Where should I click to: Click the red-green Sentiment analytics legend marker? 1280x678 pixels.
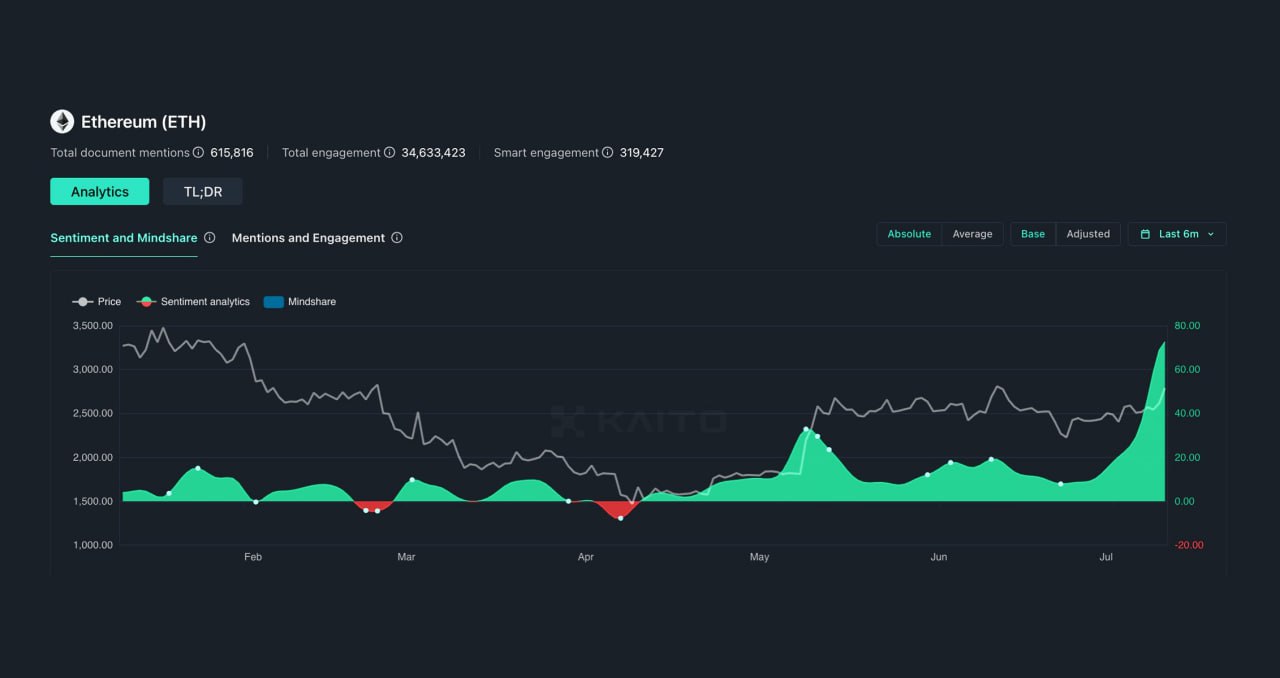click(x=146, y=302)
